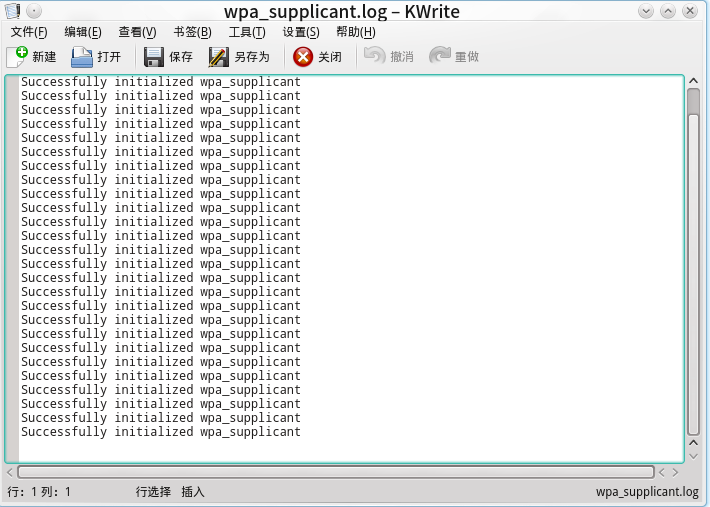Close the KWrite window with the X button
710x507 pixels.
click(690, 11)
